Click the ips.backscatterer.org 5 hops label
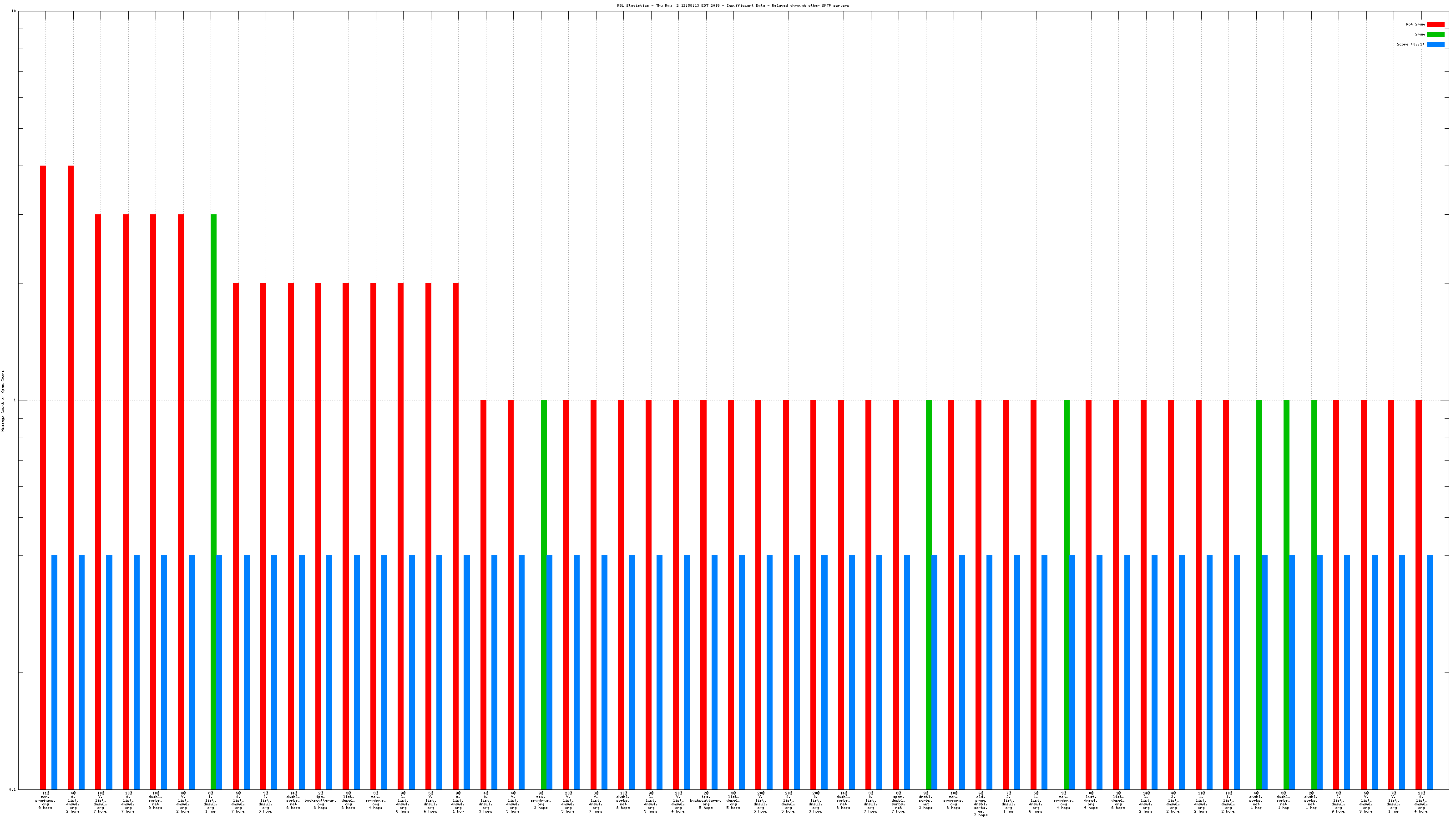Screen dimensions: 1456x819 click(706, 800)
